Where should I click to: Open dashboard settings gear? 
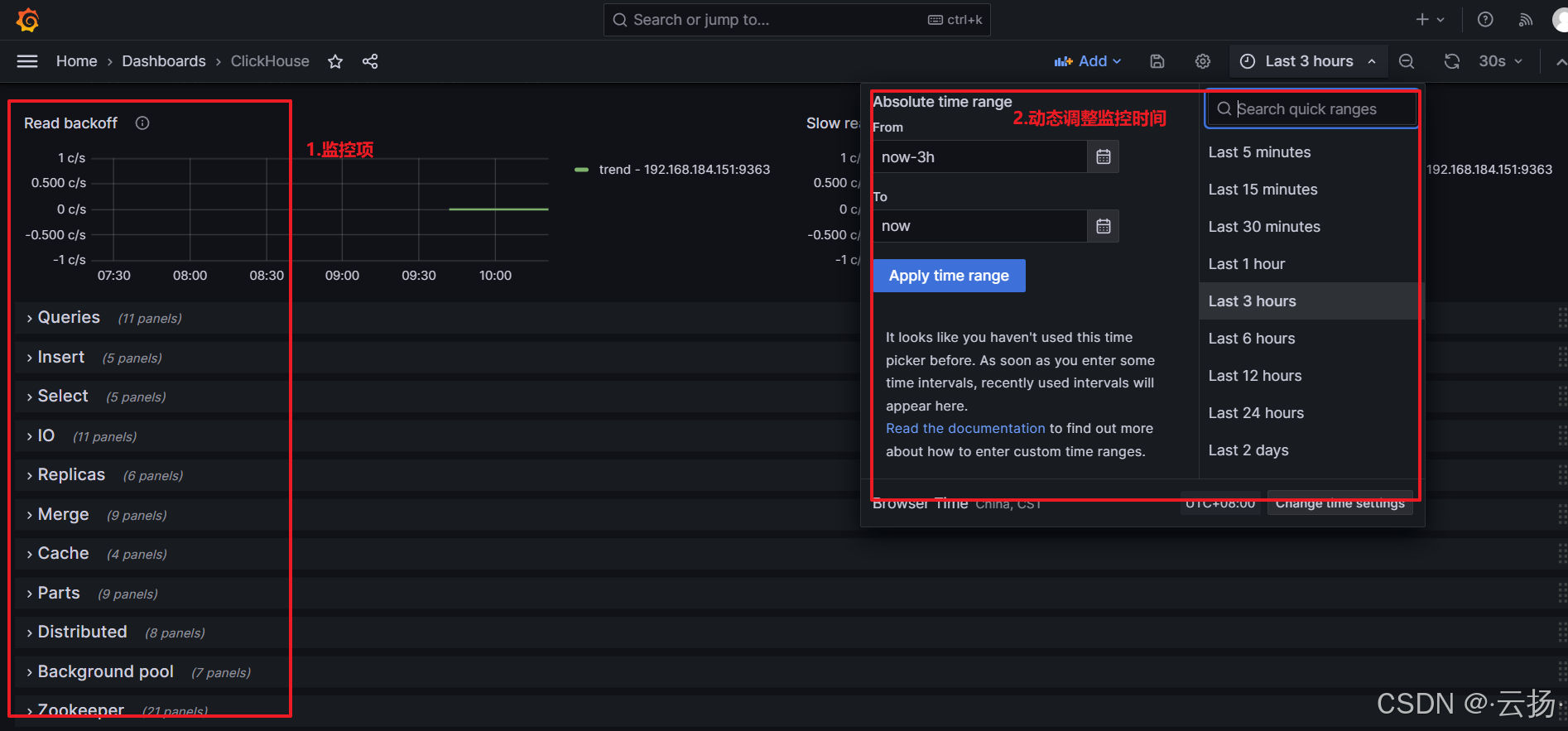(x=1203, y=61)
